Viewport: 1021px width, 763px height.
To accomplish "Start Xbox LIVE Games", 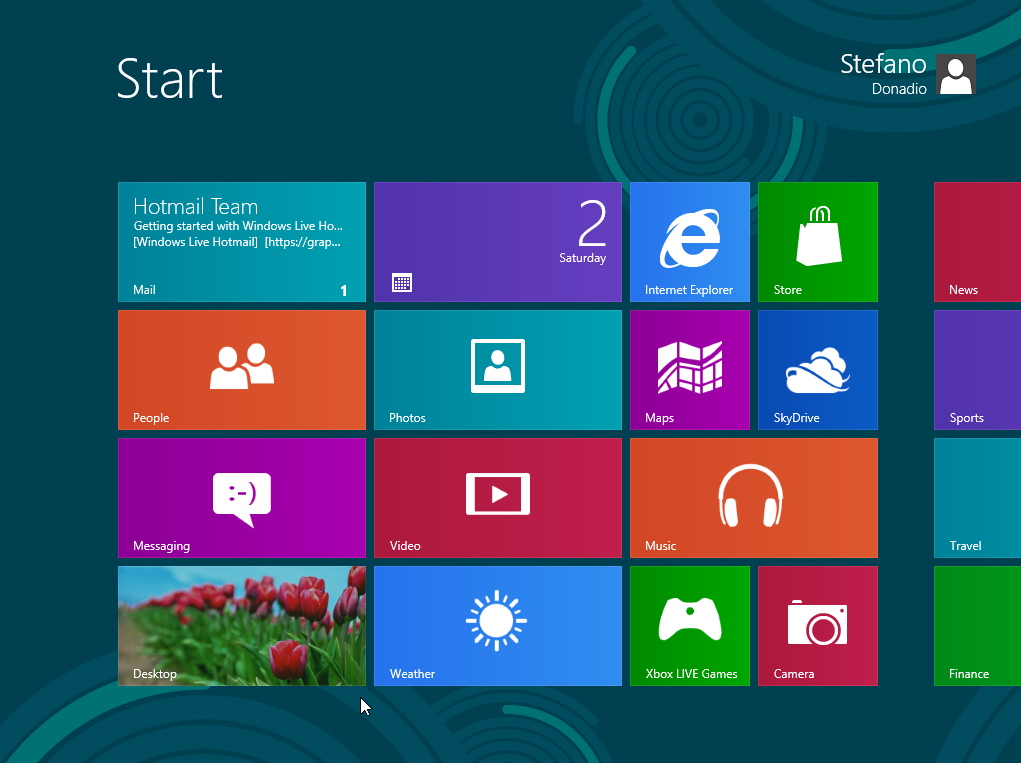I will (689, 625).
